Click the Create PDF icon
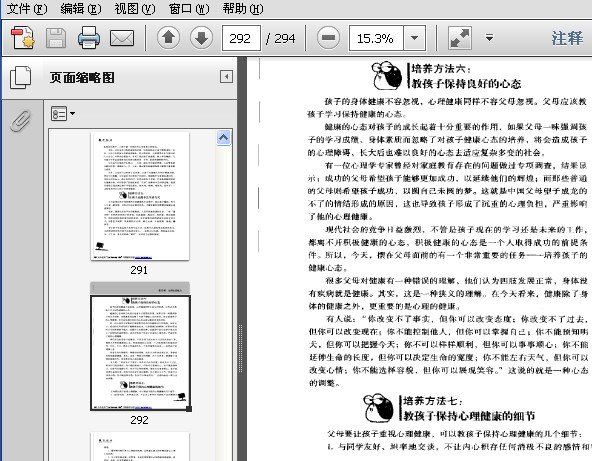The width and height of the screenshot is (592, 461). (x=23, y=38)
